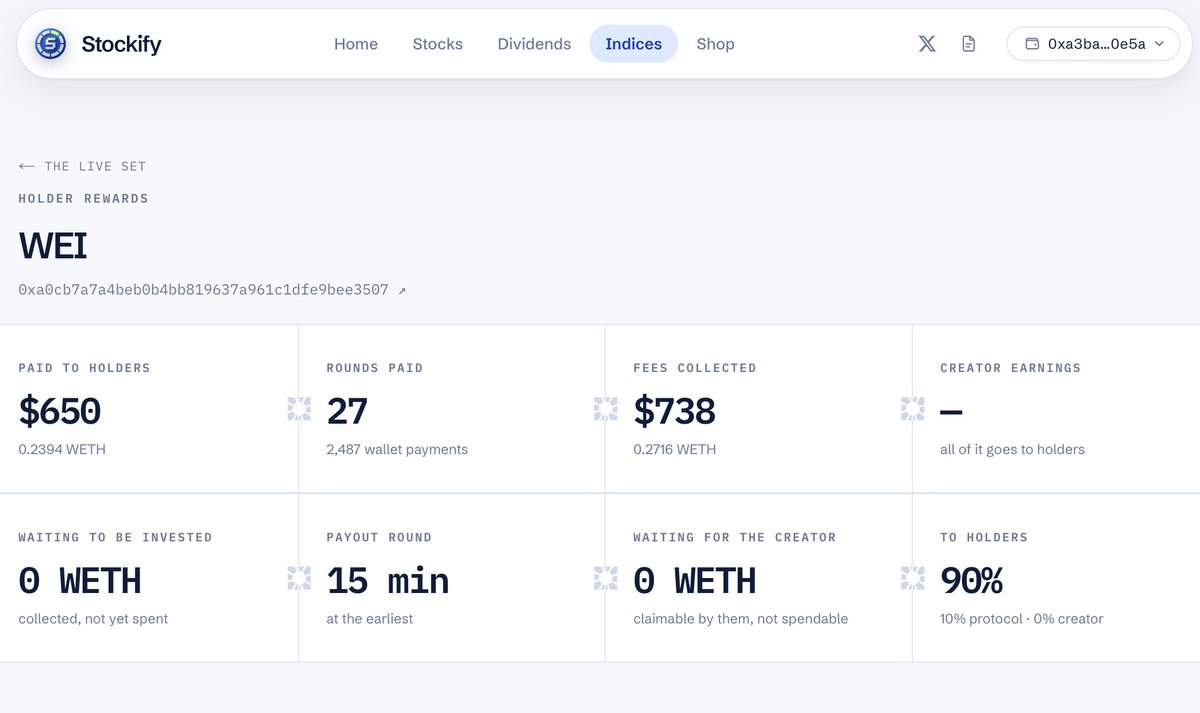Click the ROUNDS PAID label

375,368
